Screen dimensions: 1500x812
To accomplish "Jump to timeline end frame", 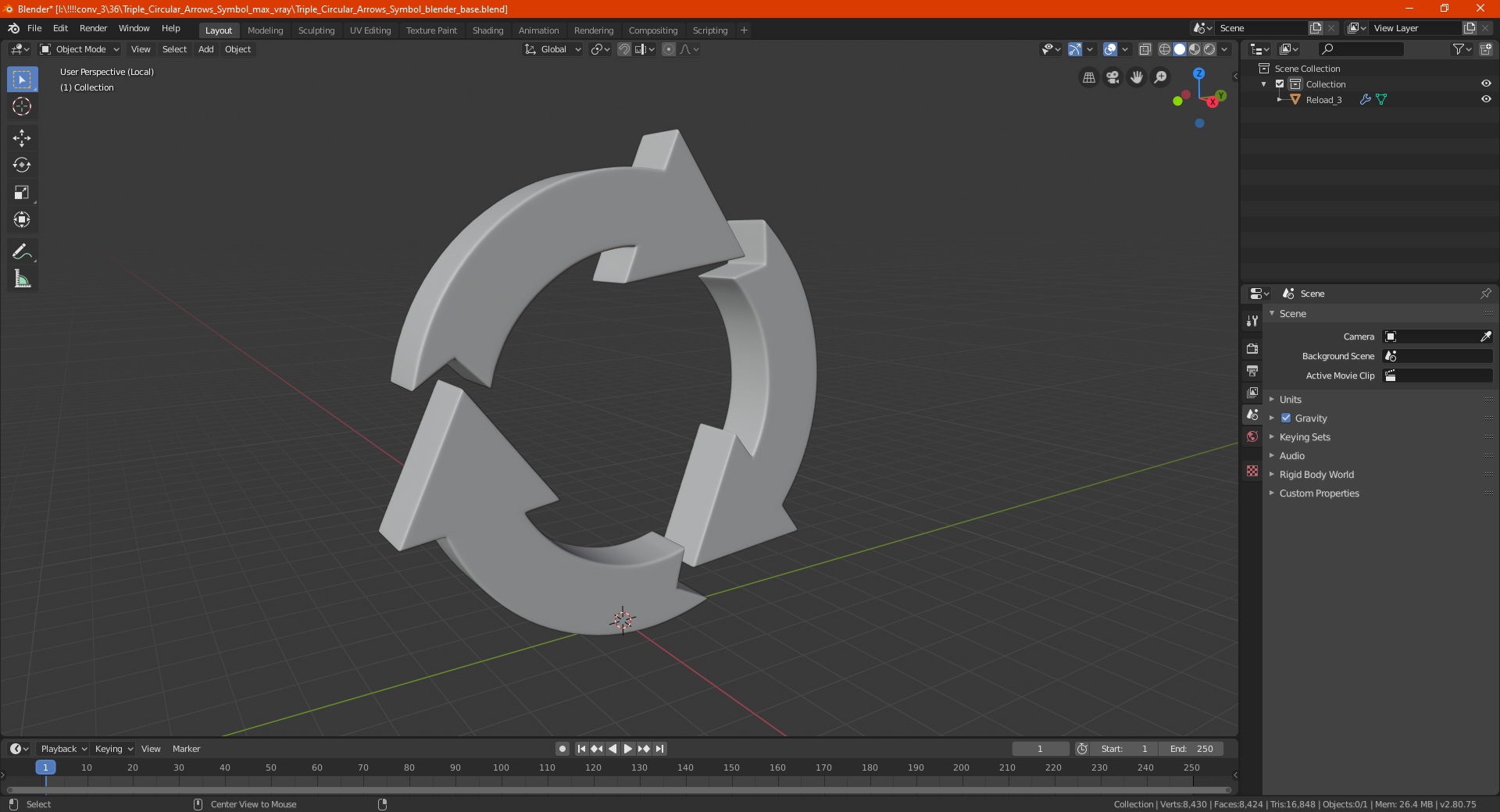I will (660, 749).
